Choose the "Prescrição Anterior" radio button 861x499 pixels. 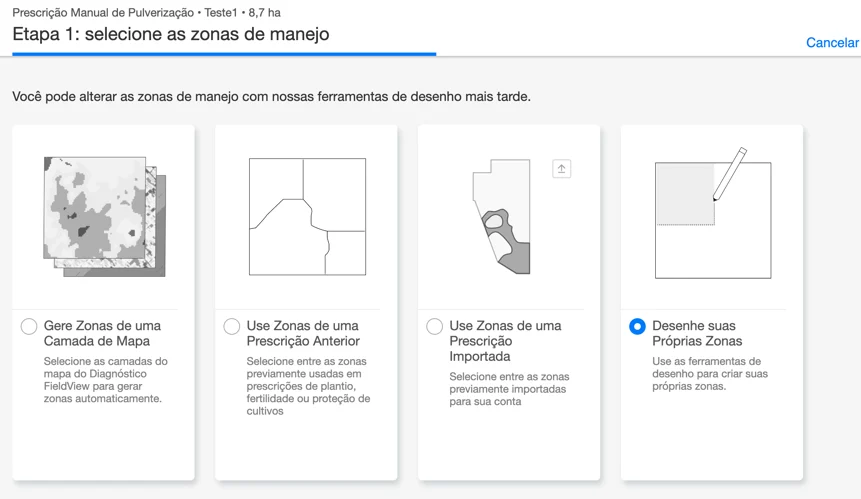point(232,326)
